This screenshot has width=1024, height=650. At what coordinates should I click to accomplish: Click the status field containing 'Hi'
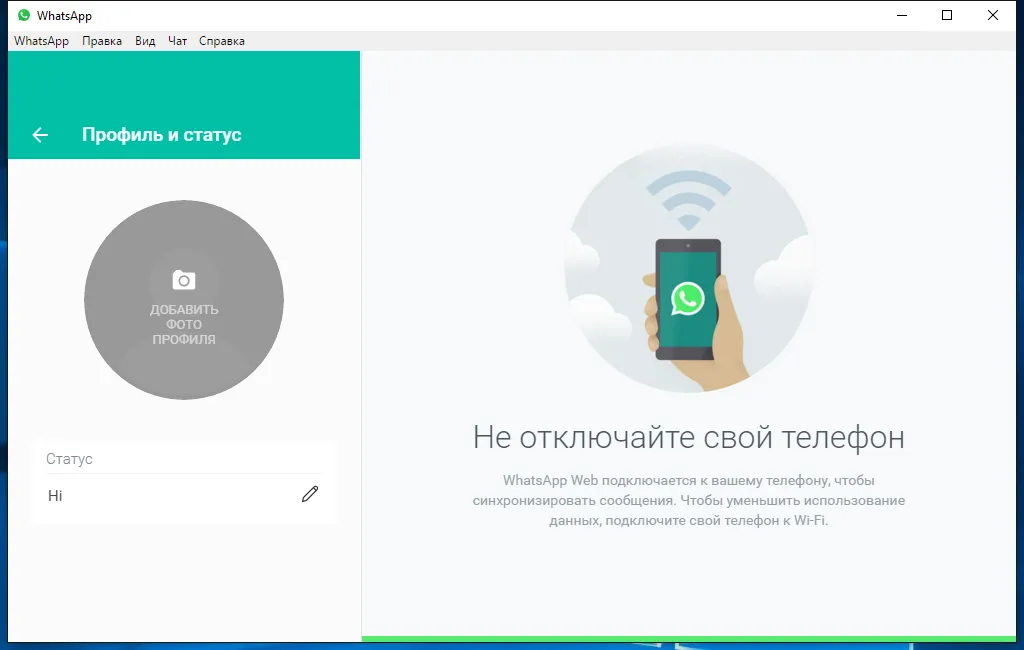coord(184,496)
